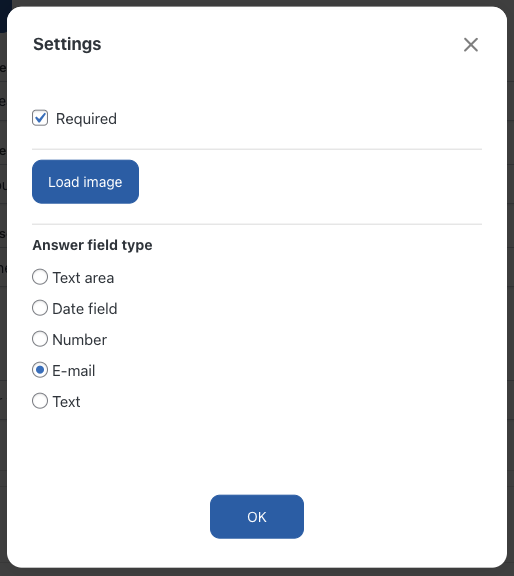Click the divider line under Load image
Screen dimensions: 514x576
(x=257, y=224)
